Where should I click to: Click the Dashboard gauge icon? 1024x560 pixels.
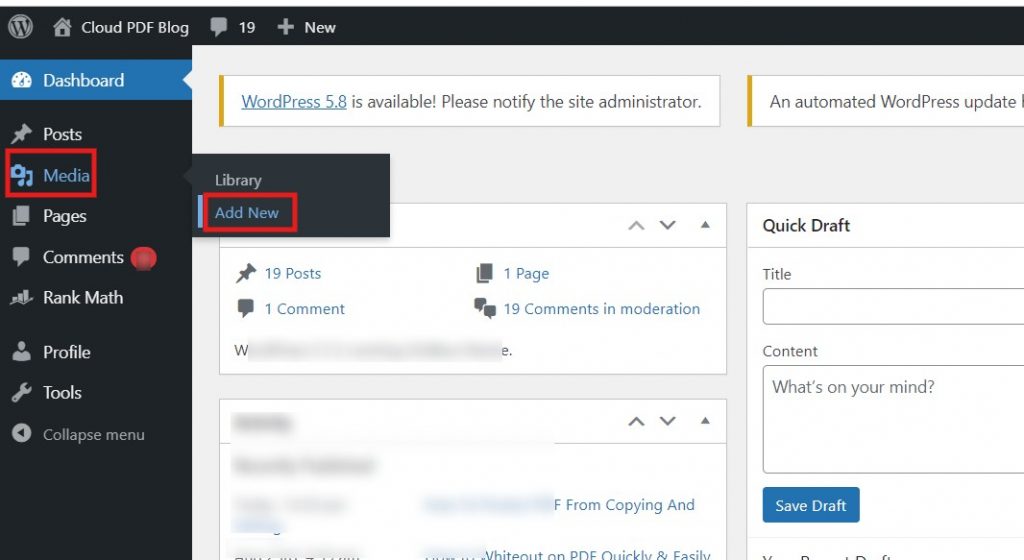point(22,80)
